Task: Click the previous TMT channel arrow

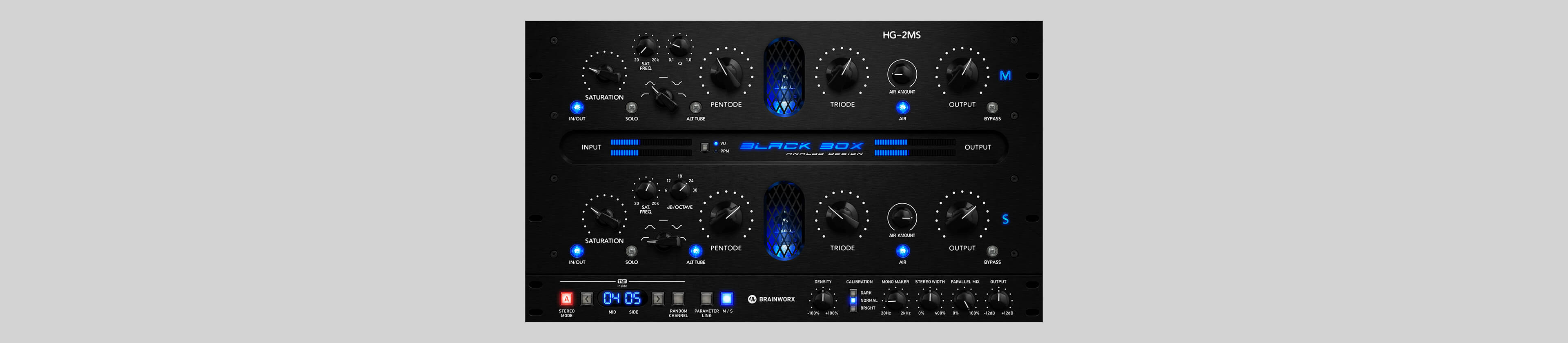Action: coord(586,298)
